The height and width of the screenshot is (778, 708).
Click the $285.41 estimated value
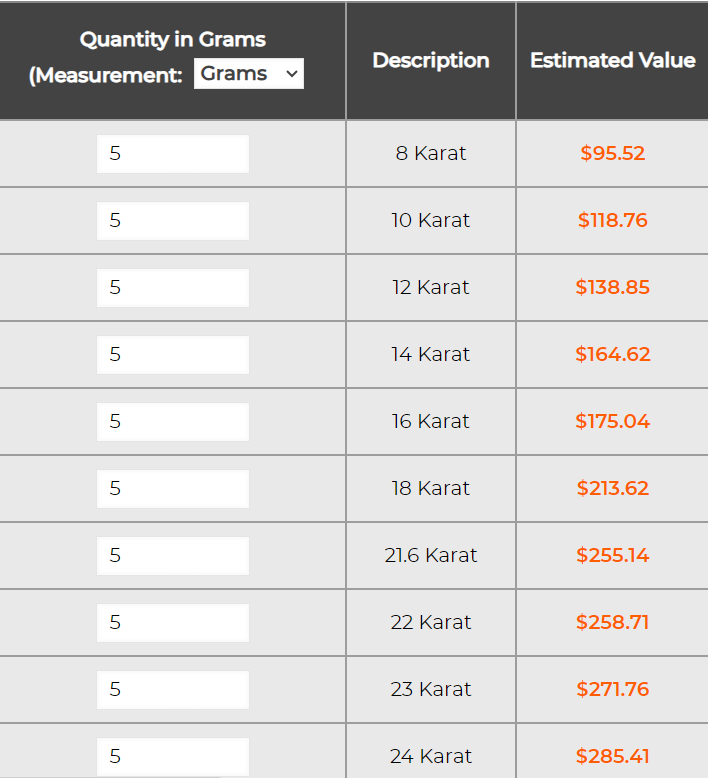(613, 756)
